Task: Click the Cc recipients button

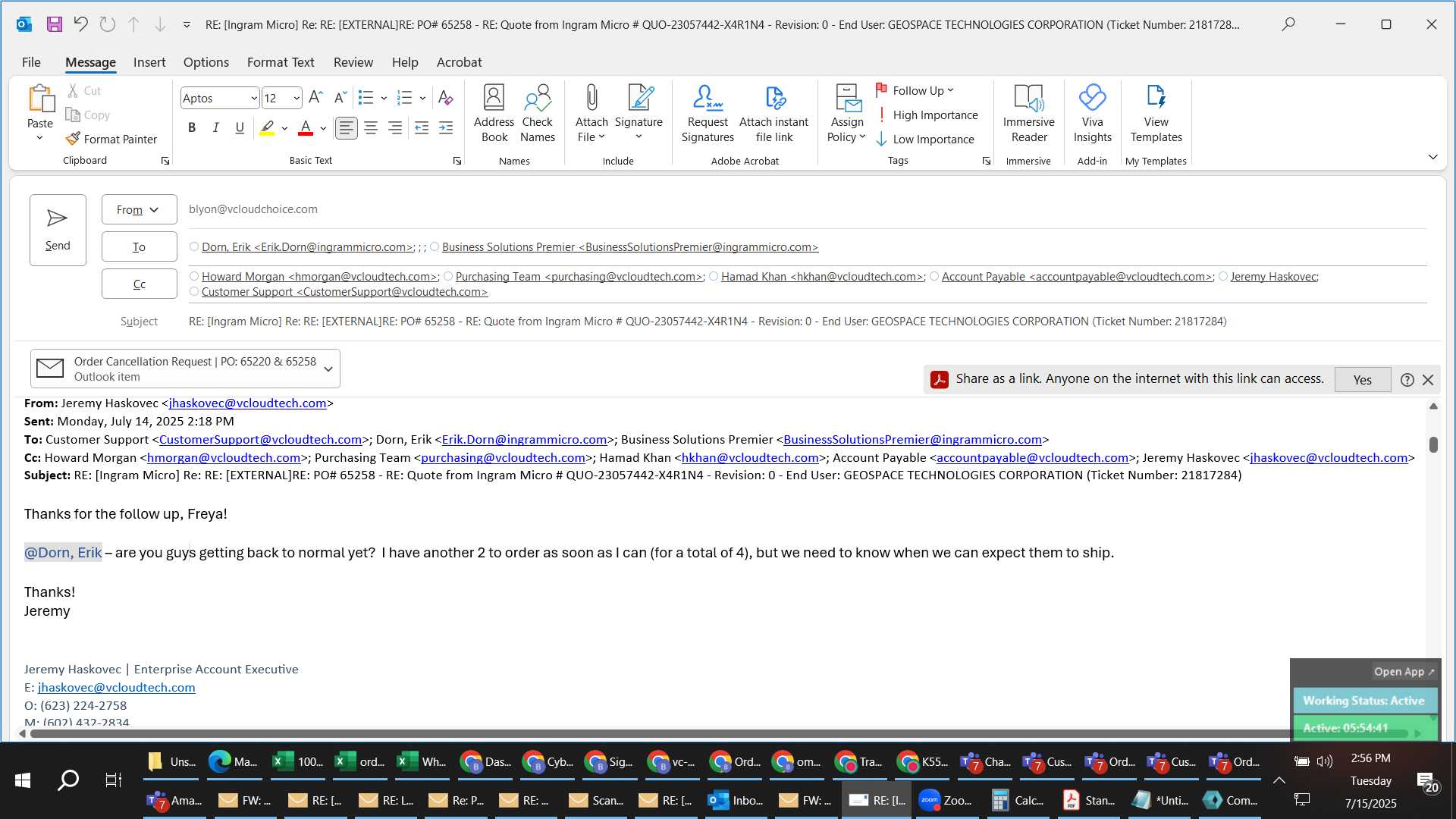Action: point(139,284)
